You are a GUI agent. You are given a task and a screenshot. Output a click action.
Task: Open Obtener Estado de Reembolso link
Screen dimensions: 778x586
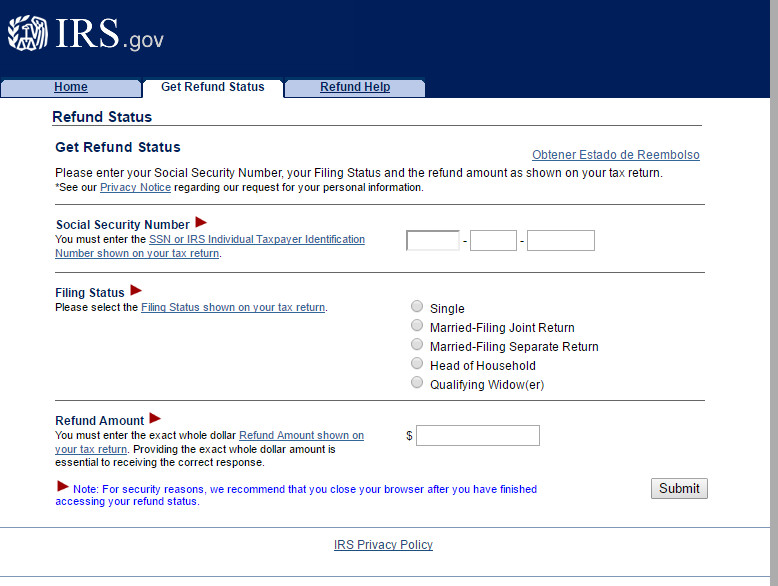click(x=616, y=155)
